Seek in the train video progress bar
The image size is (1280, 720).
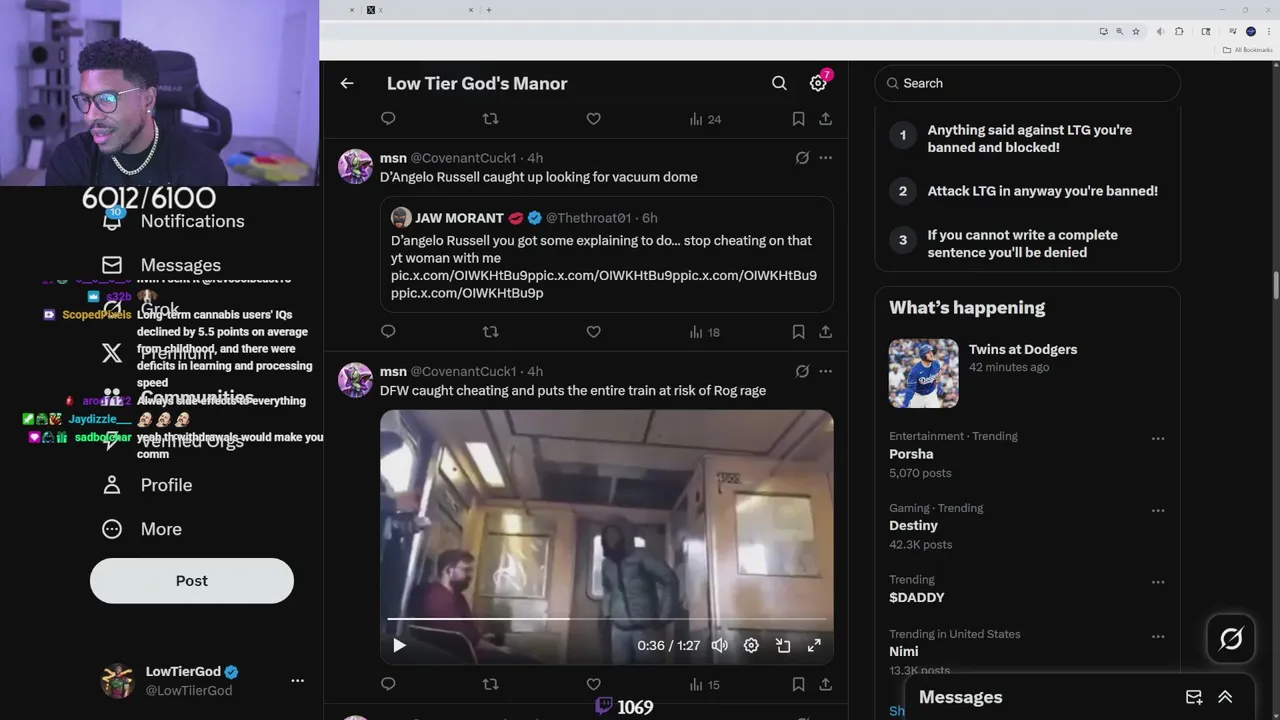point(606,619)
